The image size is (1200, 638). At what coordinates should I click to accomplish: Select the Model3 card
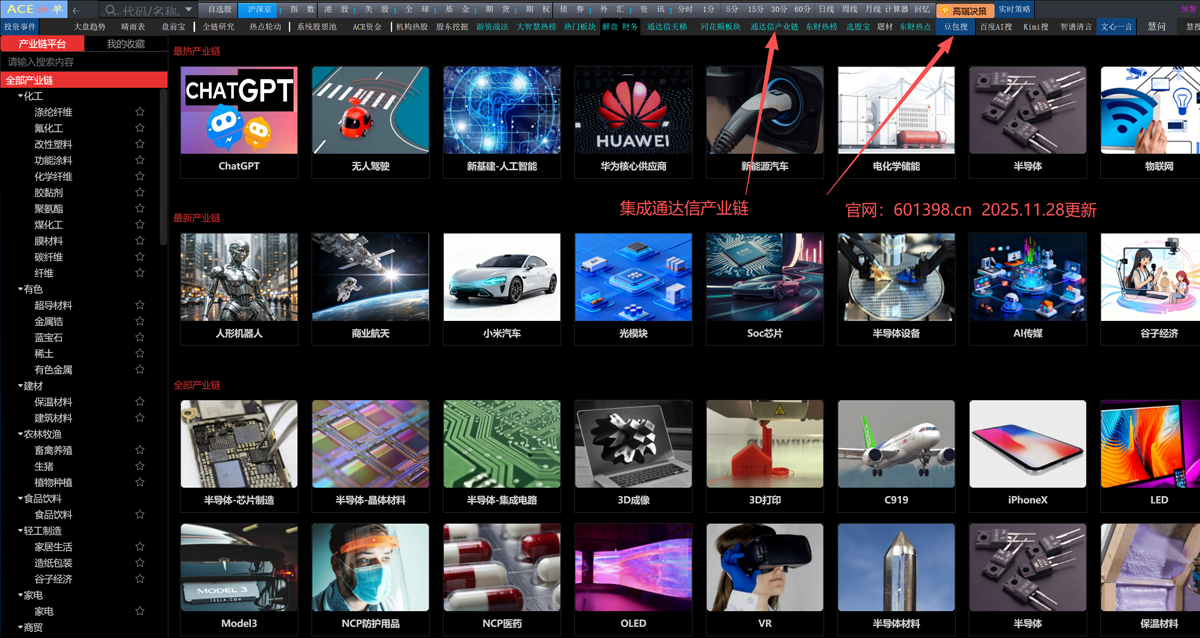coord(239,580)
